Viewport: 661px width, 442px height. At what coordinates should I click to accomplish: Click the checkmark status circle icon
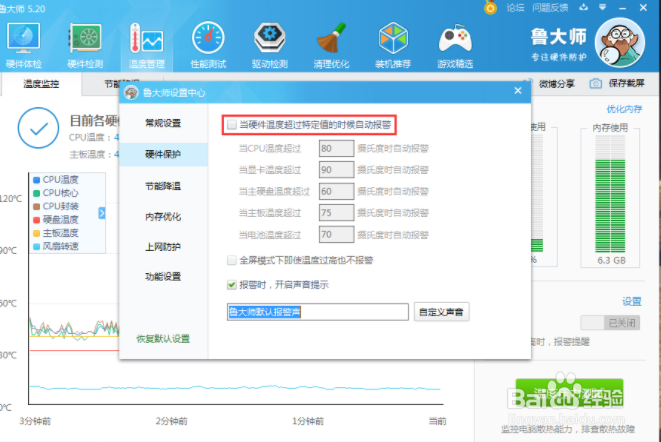pos(38,128)
